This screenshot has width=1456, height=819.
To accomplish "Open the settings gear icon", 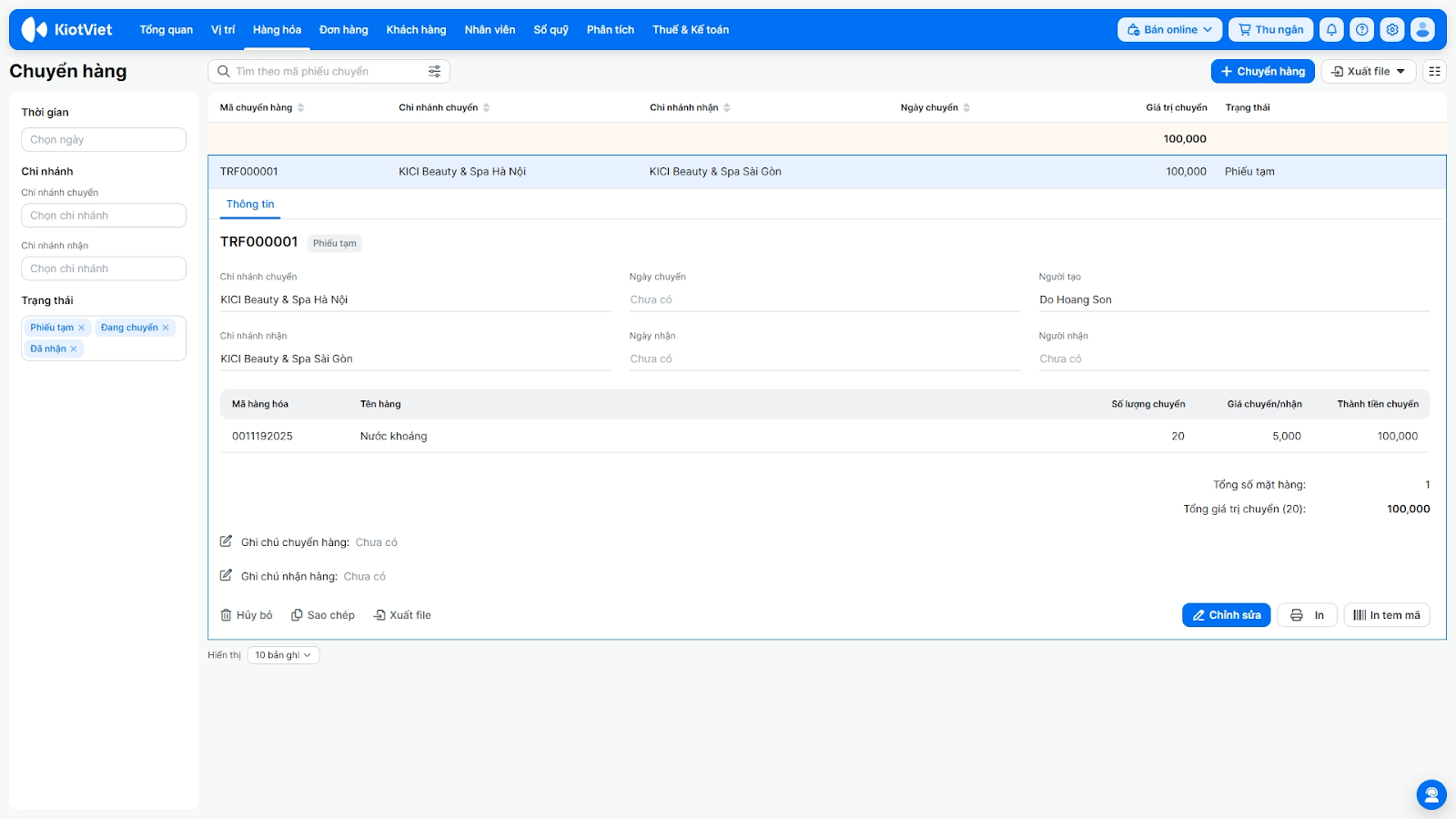I will pos(1392,30).
